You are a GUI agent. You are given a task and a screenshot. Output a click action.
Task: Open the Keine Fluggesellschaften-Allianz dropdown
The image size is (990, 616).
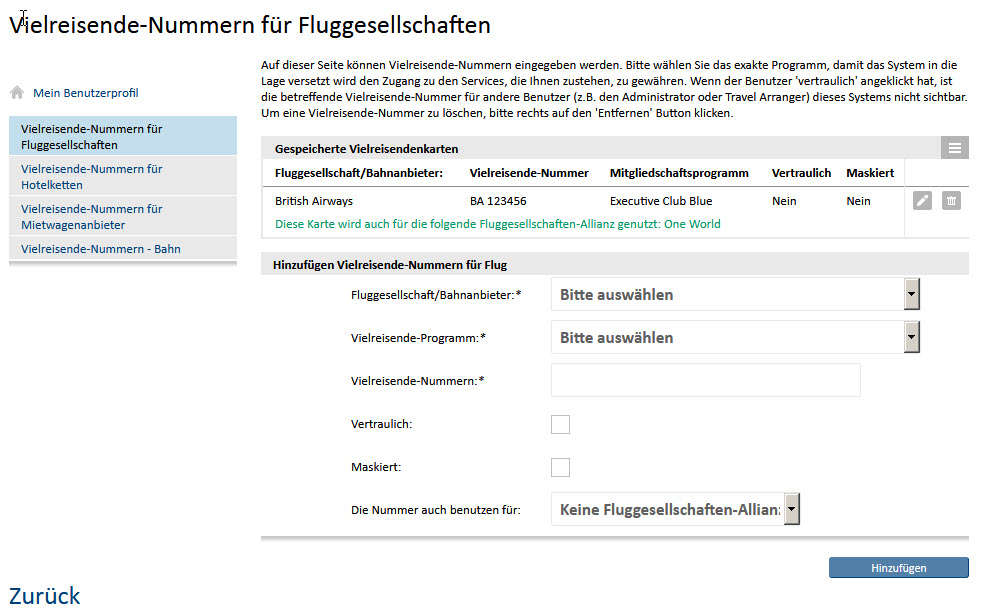(x=675, y=509)
